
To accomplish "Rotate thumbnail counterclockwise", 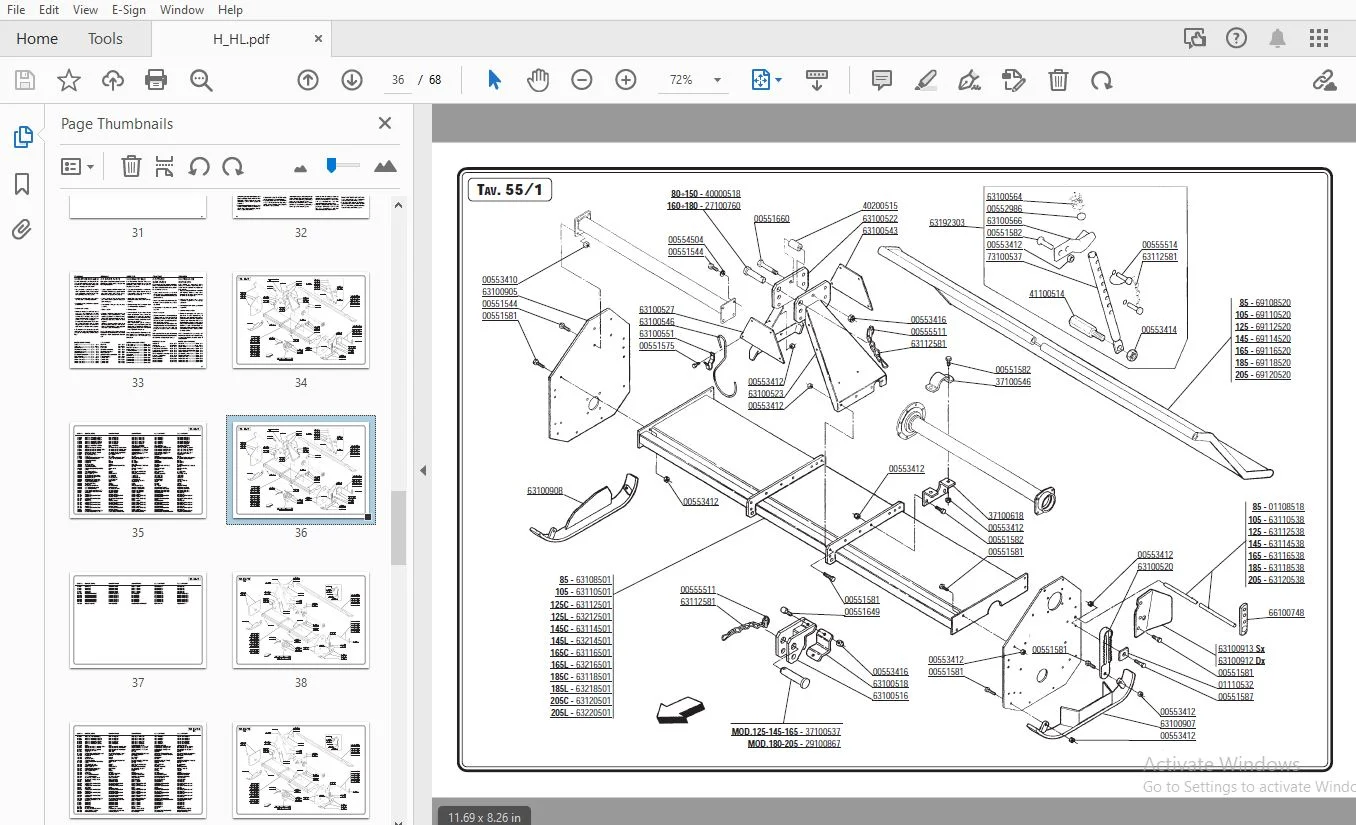I will [199, 166].
